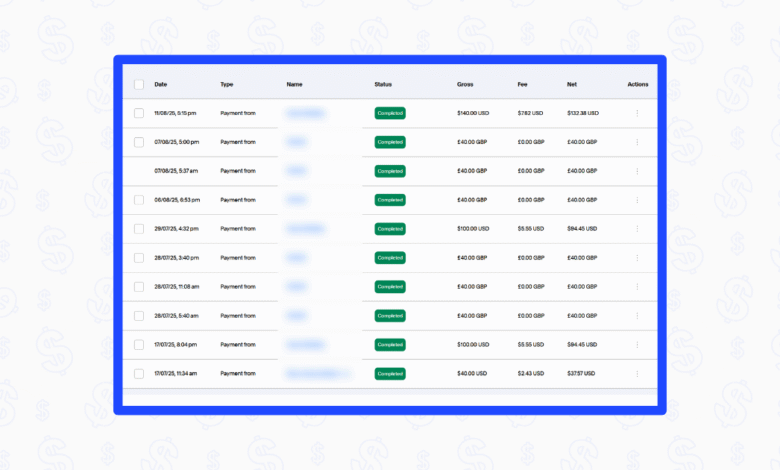Open payer name link for 06/08/25 6:53 pm row
The image size is (780, 470).
click(296, 200)
